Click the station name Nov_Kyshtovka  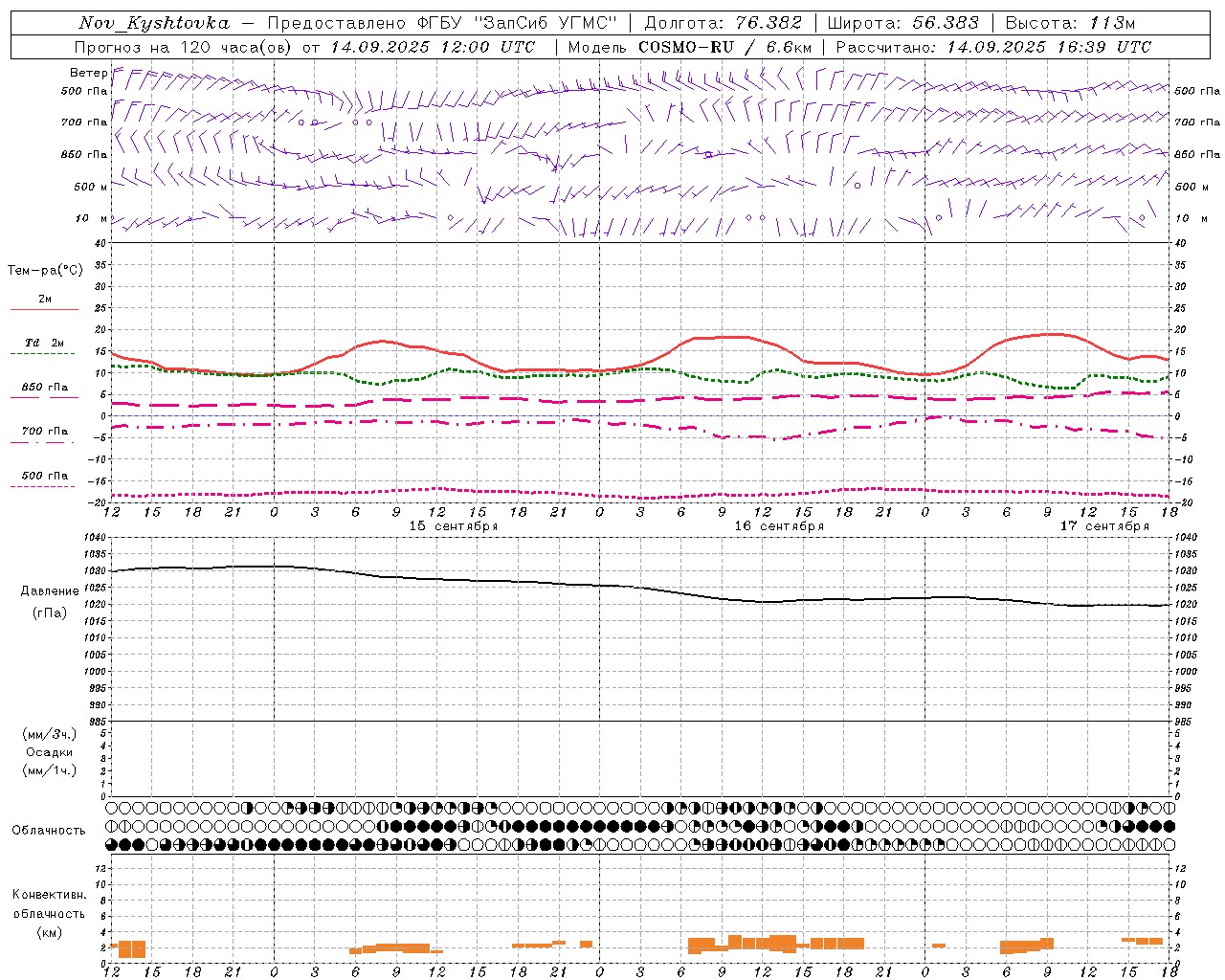[154, 23]
